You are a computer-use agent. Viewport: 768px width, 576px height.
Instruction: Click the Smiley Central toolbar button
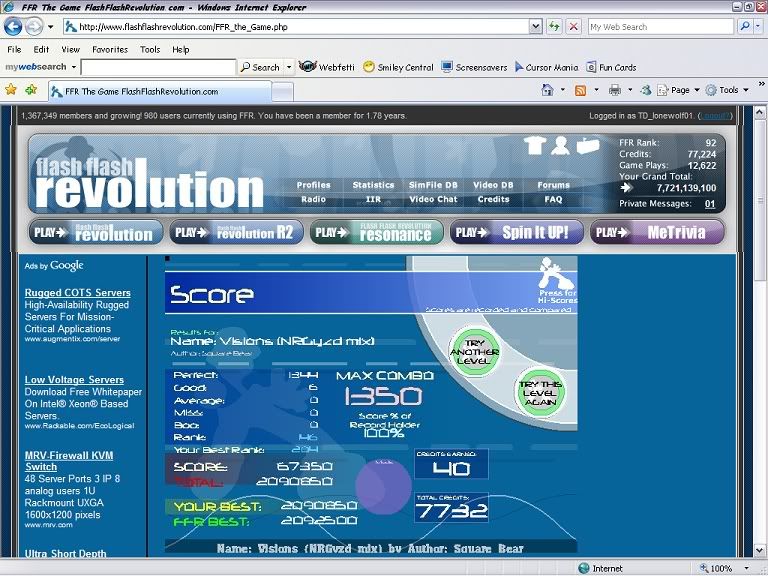pos(398,67)
